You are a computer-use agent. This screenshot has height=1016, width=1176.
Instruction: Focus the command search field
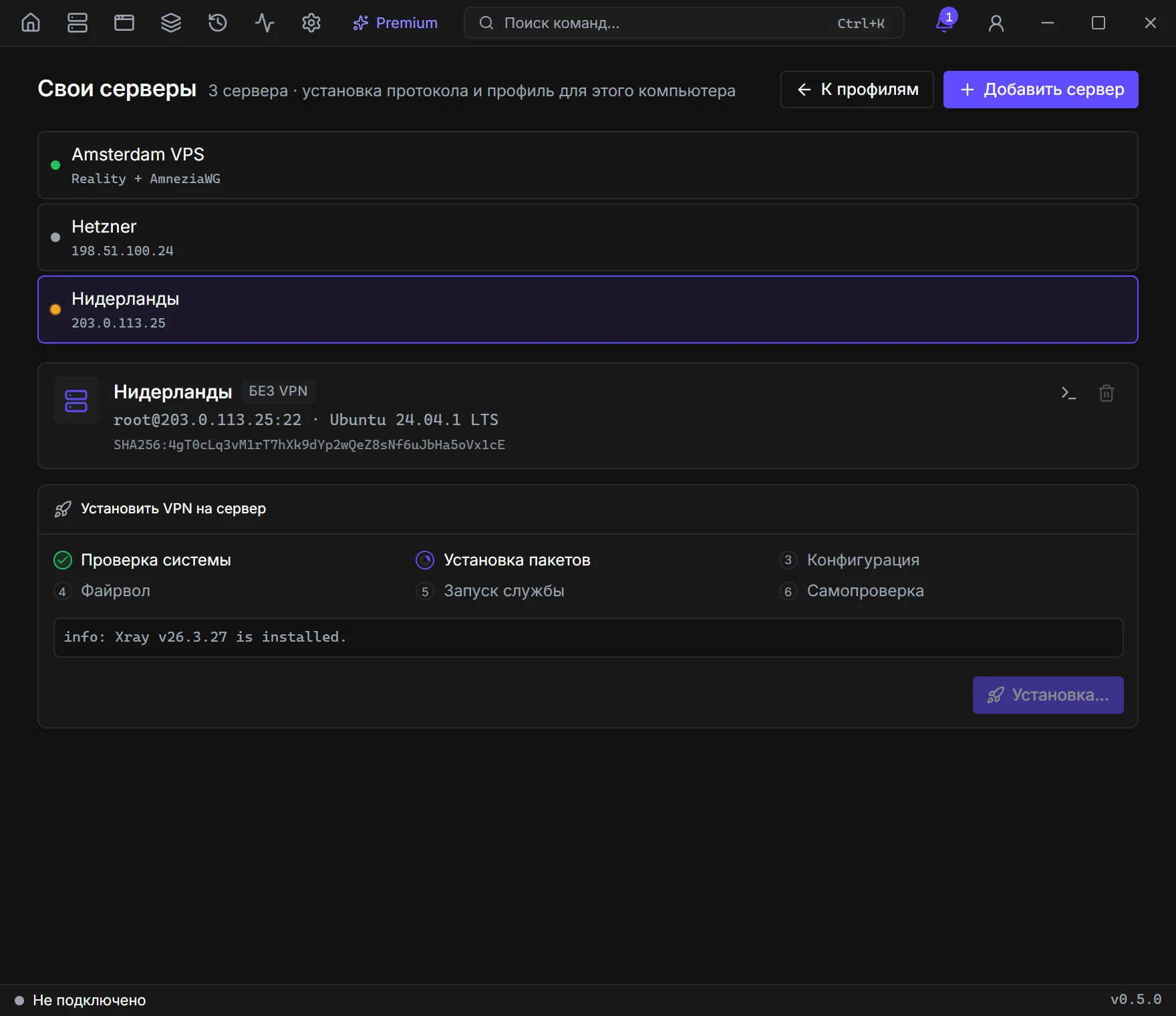pyautogui.click(x=684, y=23)
